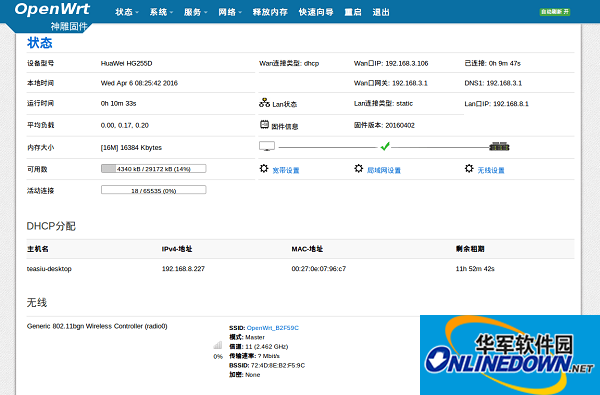
Task: Click 重启 to reboot the router
Action: pos(353,12)
